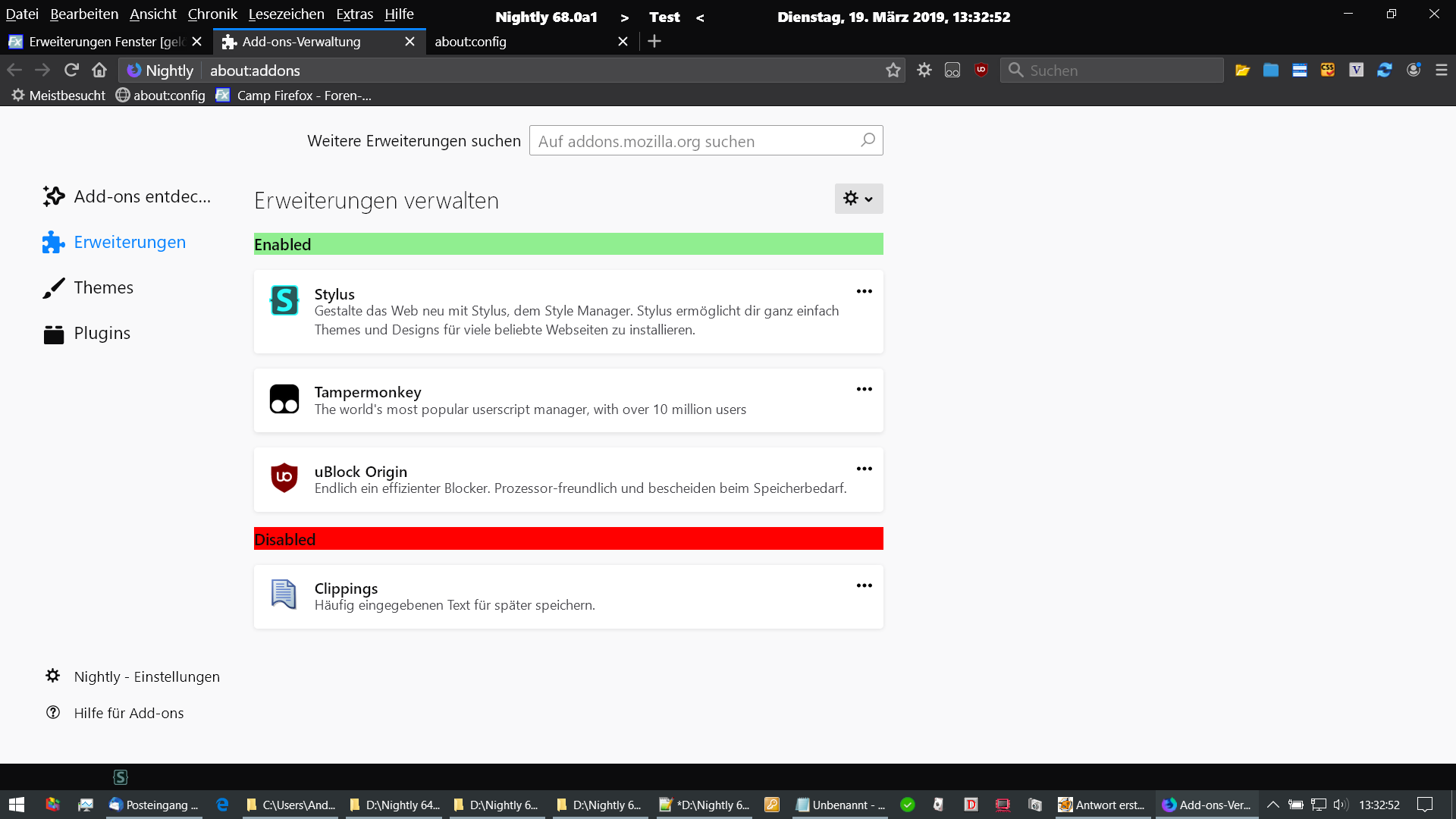Open the hamburger application menu
The image size is (1456, 819).
[1442, 70]
